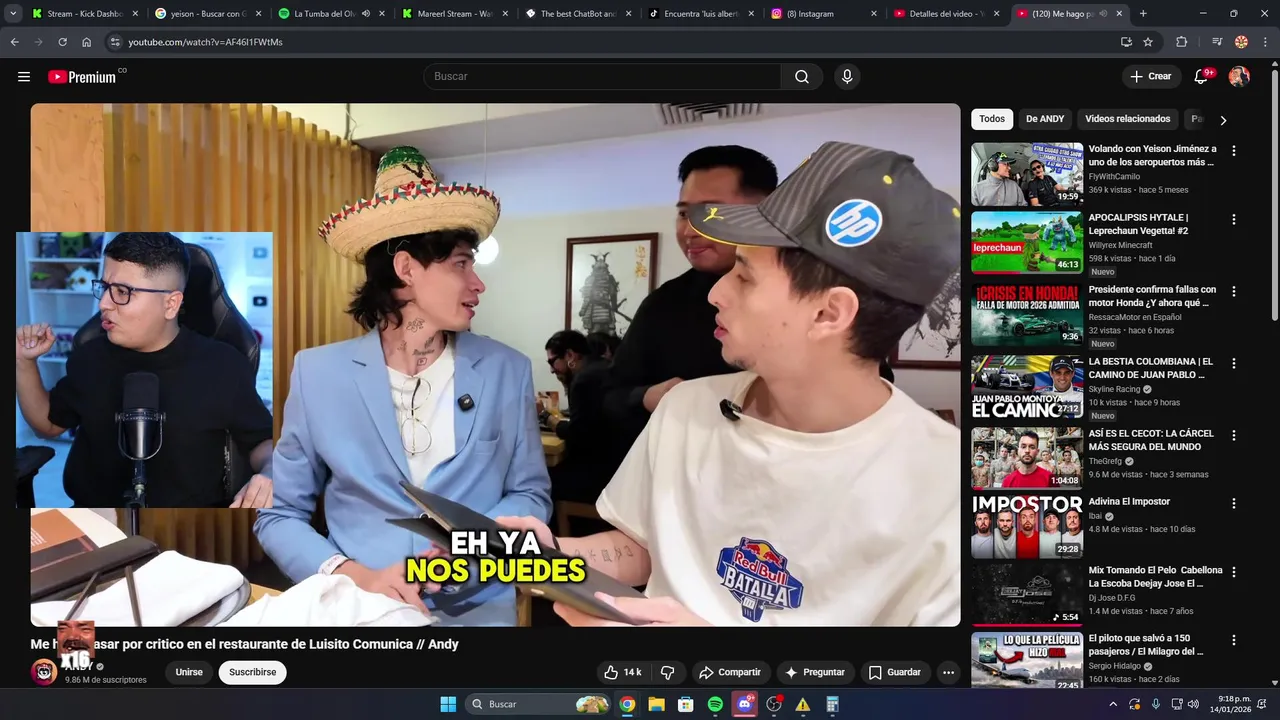The image size is (1280, 720).
Task: Open options for Adivina El Impostor video
Action: click(1233, 504)
